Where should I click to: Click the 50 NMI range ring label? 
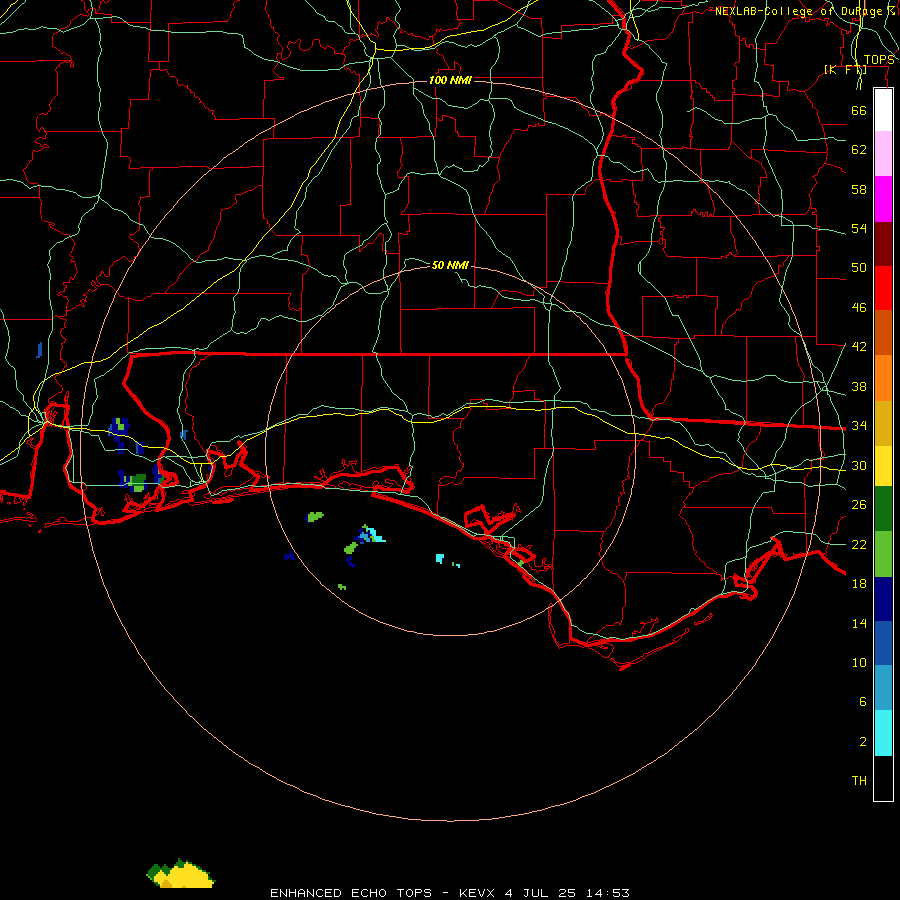point(450,265)
